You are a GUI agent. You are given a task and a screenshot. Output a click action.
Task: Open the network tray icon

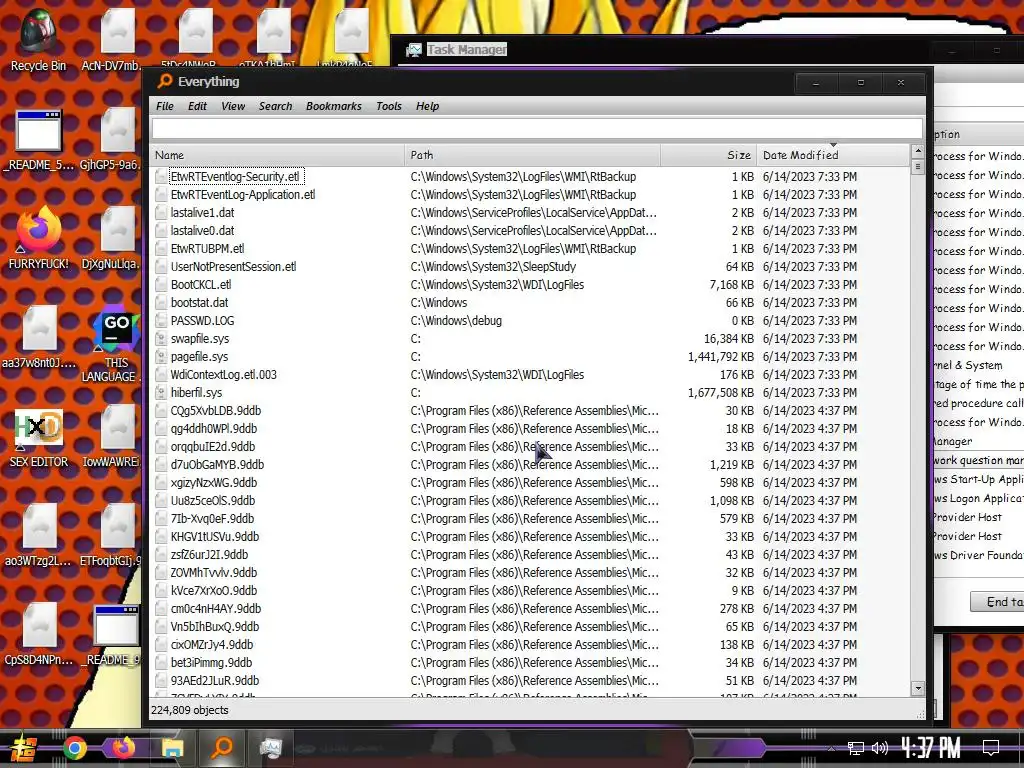[x=856, y=748]
